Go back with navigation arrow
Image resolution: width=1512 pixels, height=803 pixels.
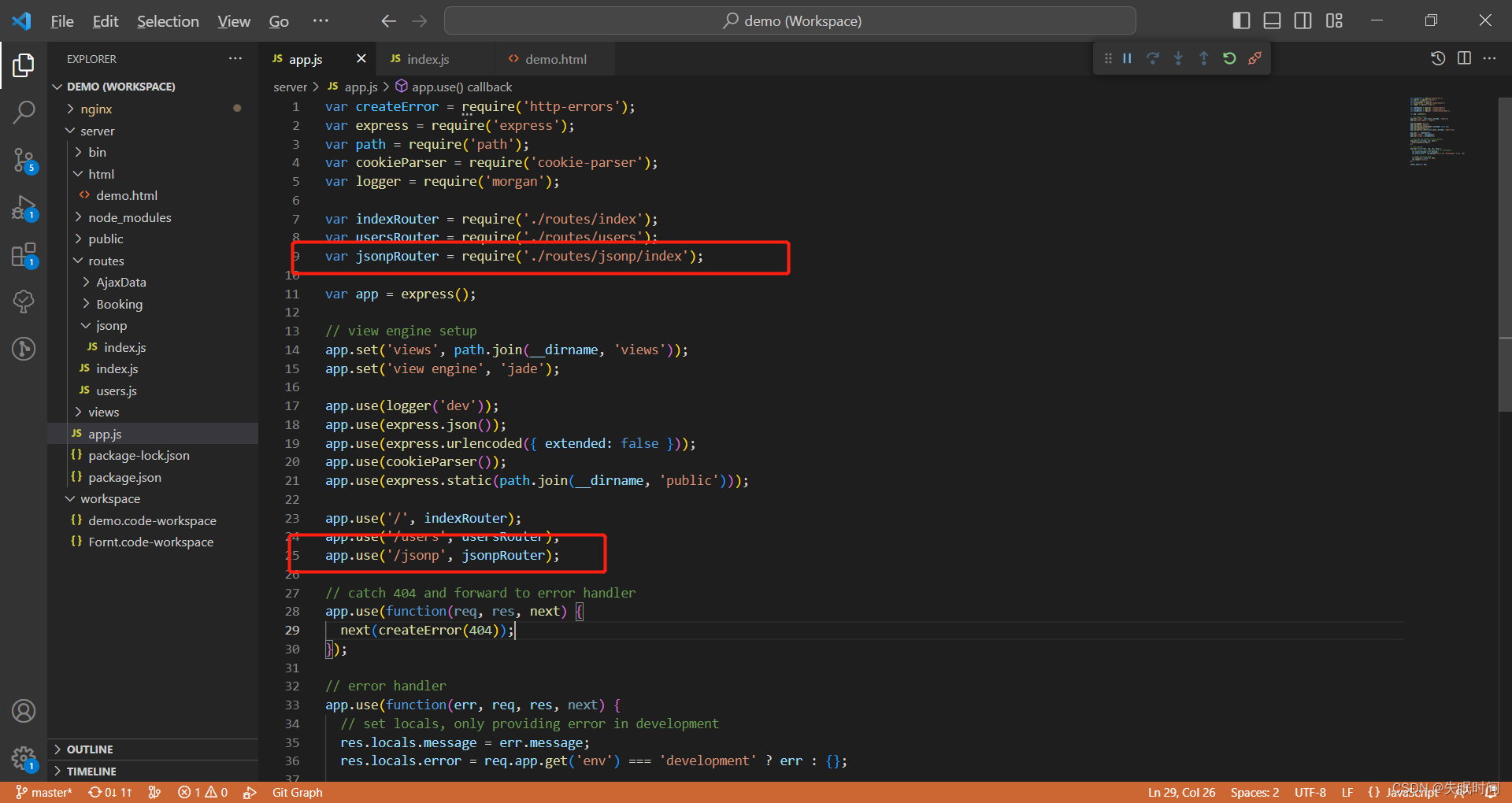388,21
